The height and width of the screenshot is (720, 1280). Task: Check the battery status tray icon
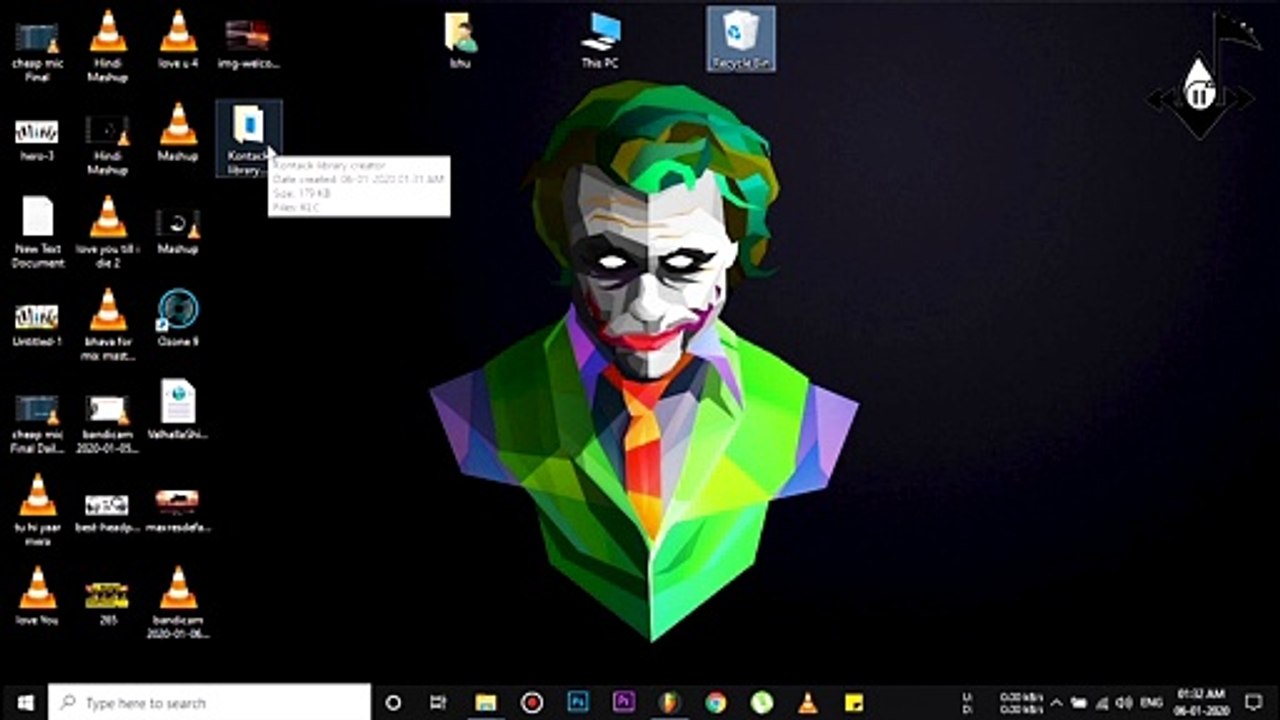point(1079,702)
